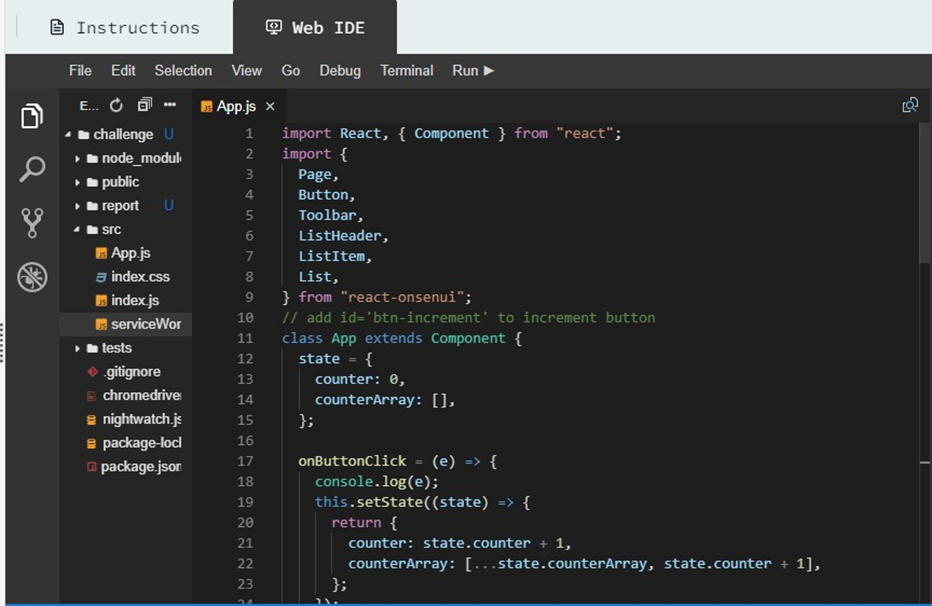The width and height of the screenshot is (932, 606).
Task: Open the Search magnifier in activity bar
Action: pyautogui.click(x=32, y=169)
